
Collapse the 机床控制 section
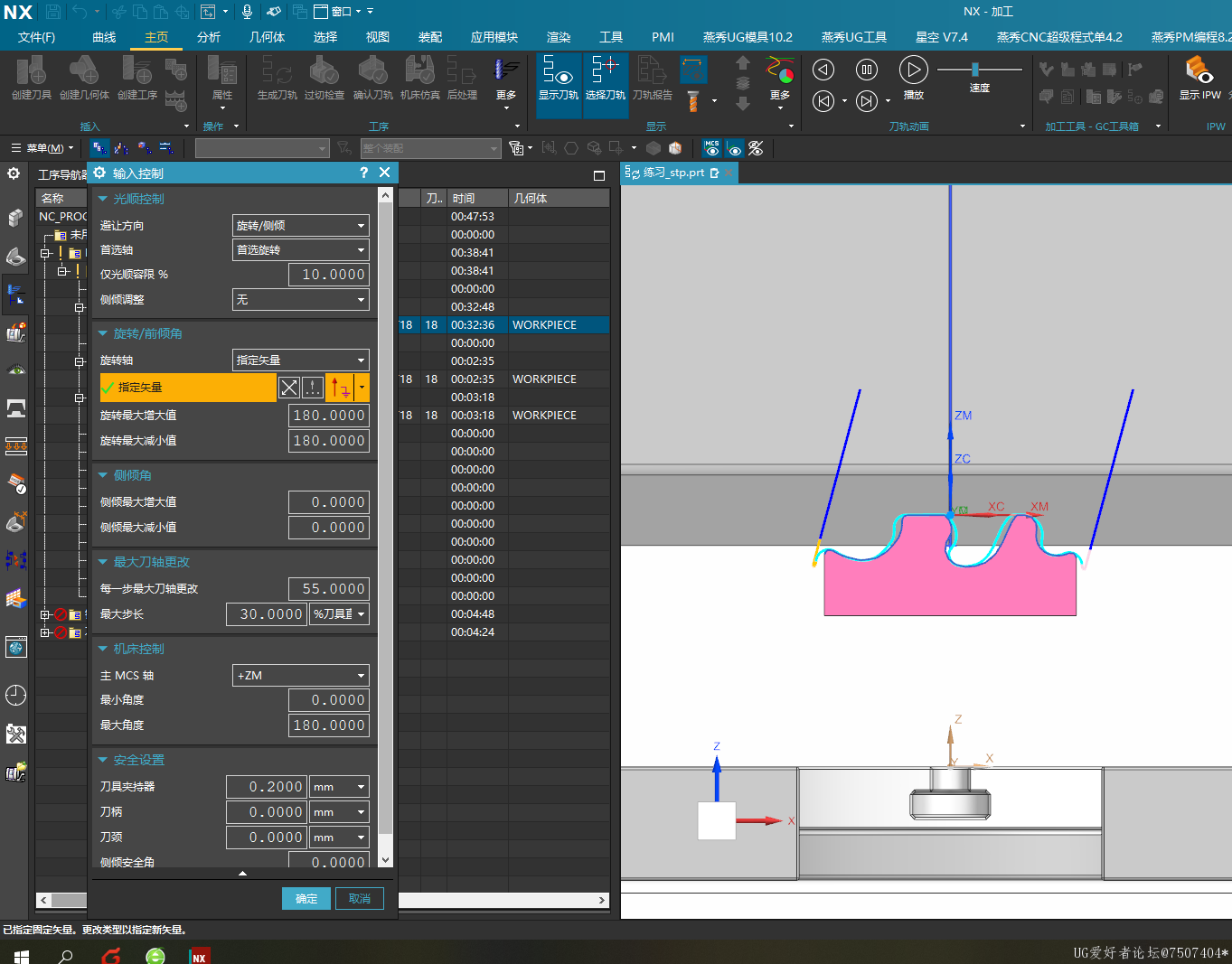click(x=103, y=649)
